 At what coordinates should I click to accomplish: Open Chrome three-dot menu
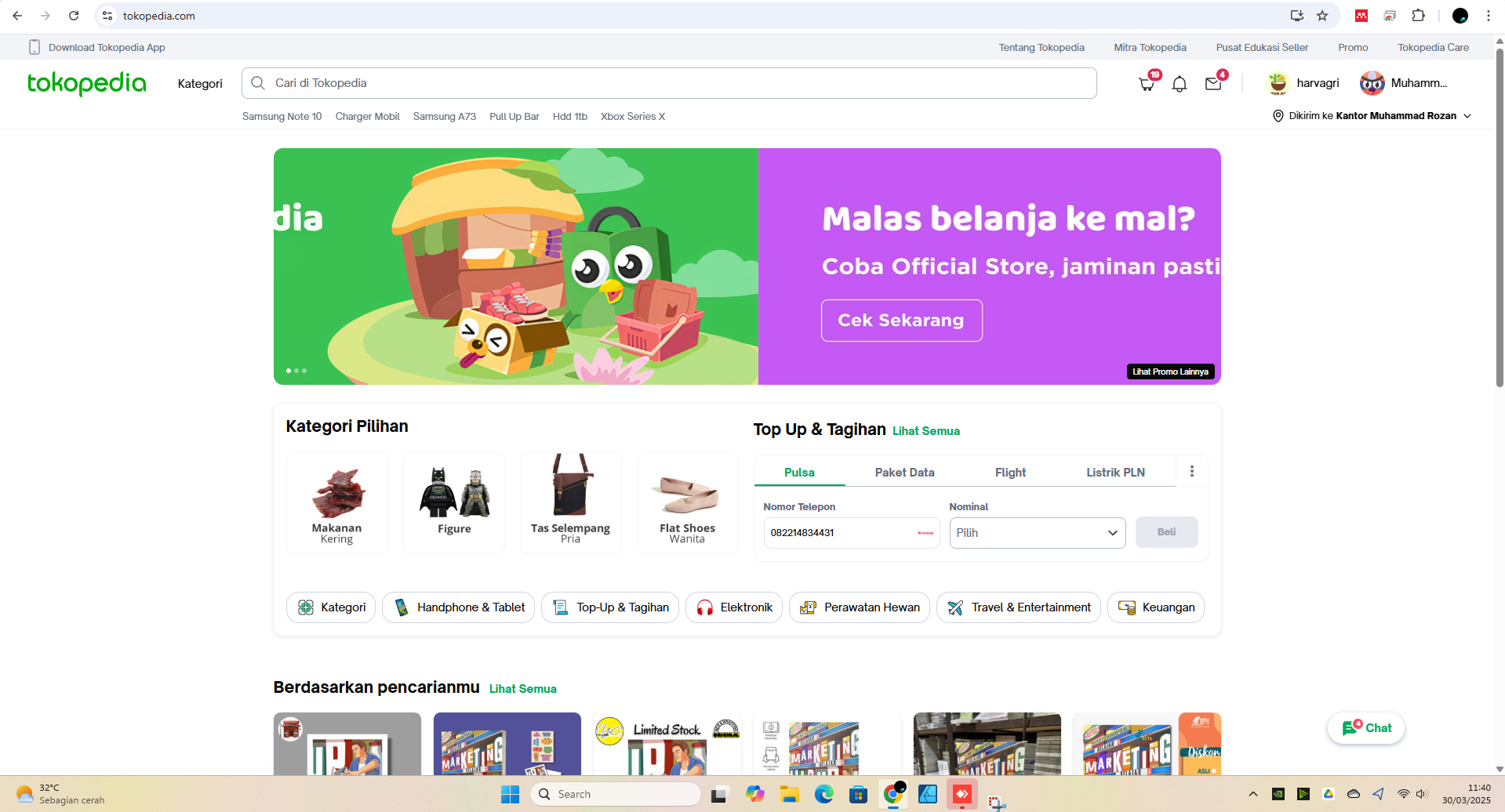[x=1489, y=16]
